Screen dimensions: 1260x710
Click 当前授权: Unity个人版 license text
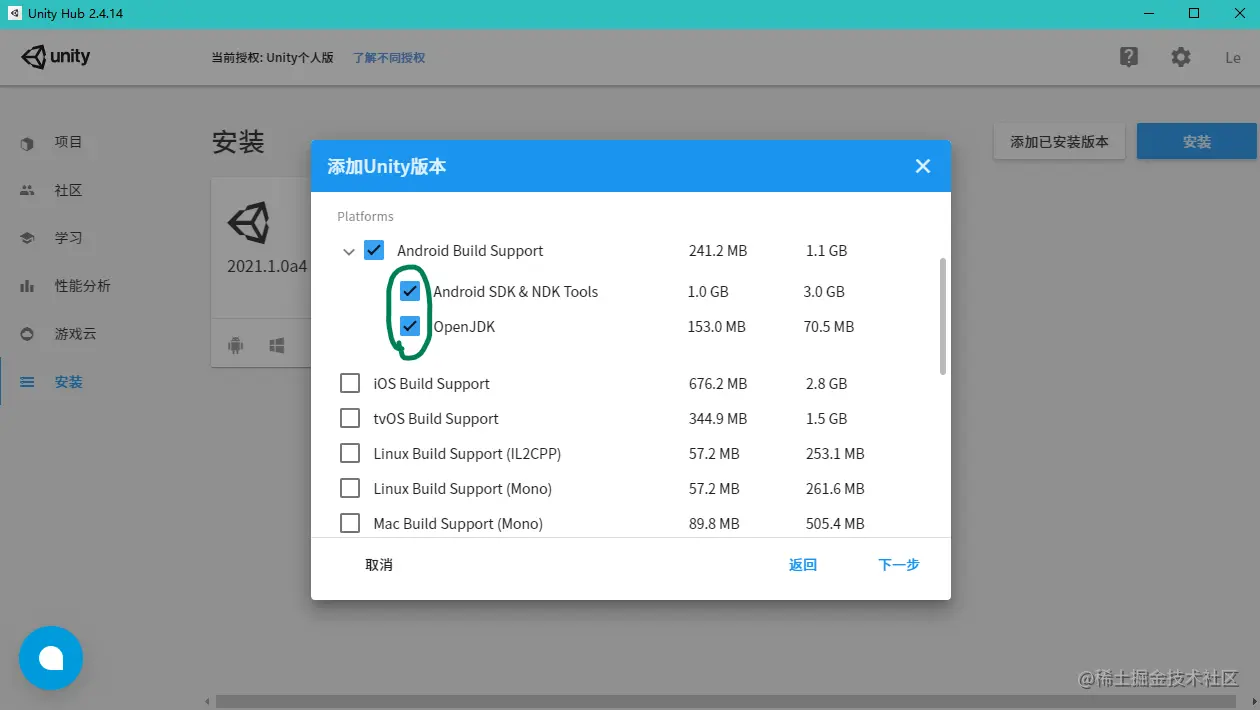tap(272, 58)
